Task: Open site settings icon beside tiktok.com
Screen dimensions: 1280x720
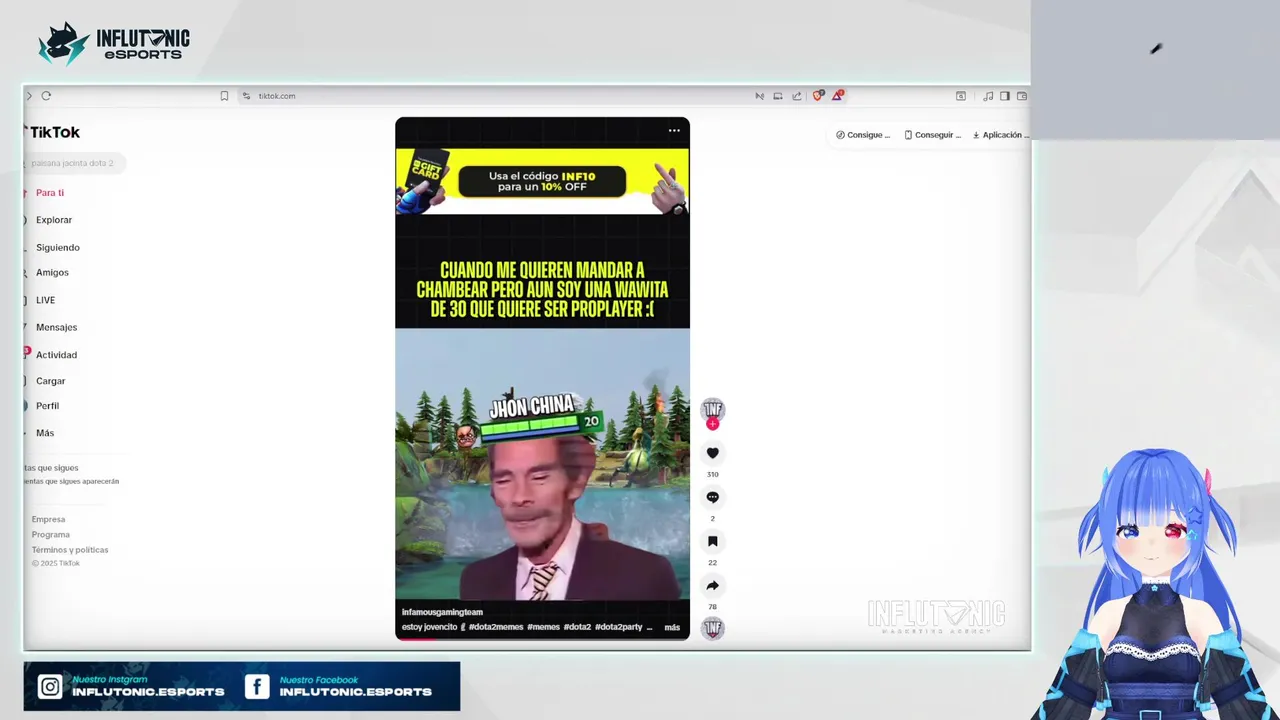Action: coord(246,96)
